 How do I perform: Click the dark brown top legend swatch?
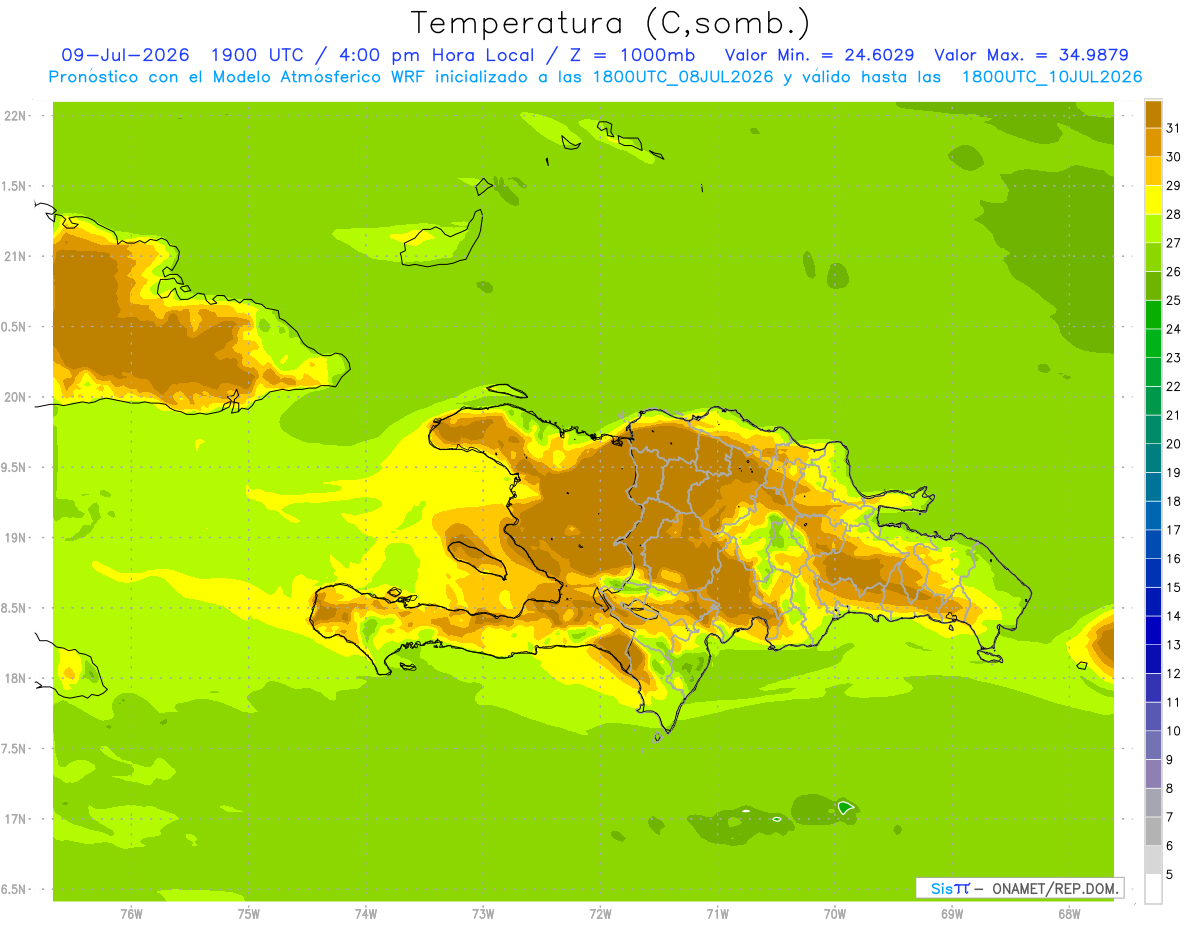pyautogui.click(x=1153, y=114)
